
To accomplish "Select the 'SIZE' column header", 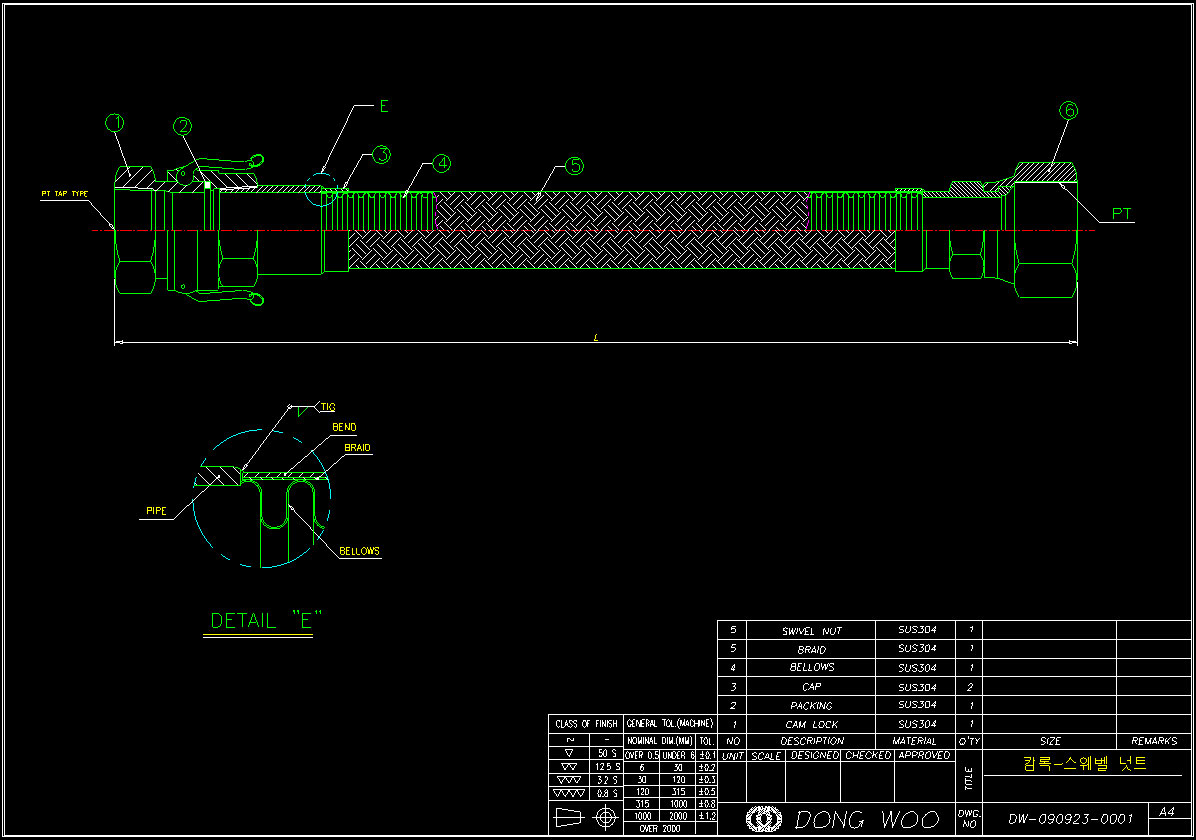I will click(x=1050, y=741).
